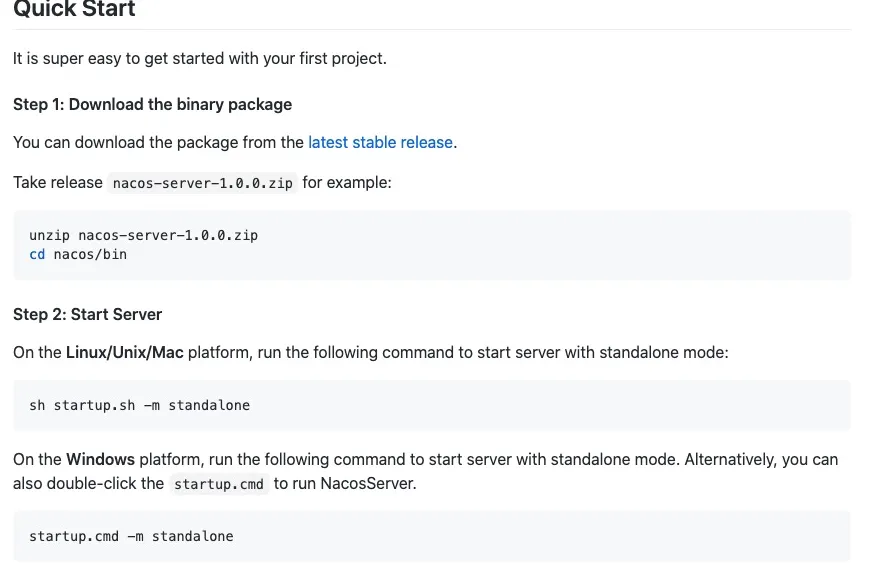The height and width of the screenshot is (569, 891).
Task: Click the sh startup.sh -m standalone command
Action: click(139, 405)
